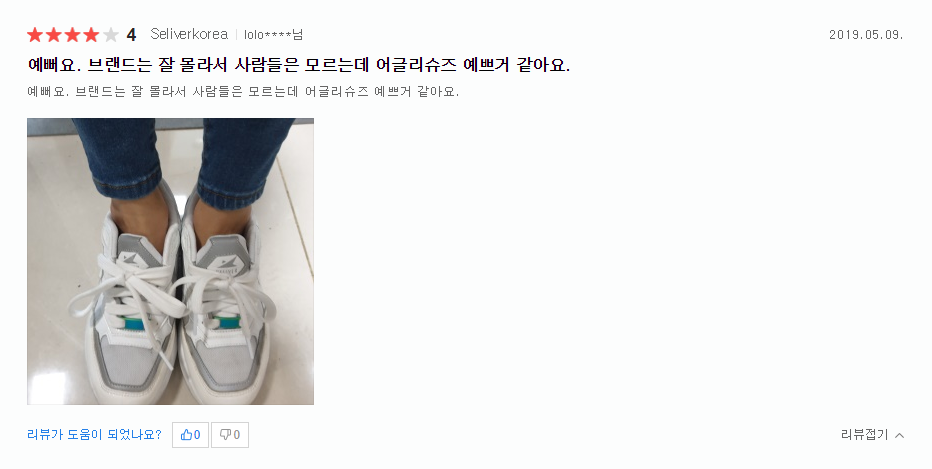Open the white sneakers review photo
Viewport: 932px width, 469px height.
click(x=171, y=262)
